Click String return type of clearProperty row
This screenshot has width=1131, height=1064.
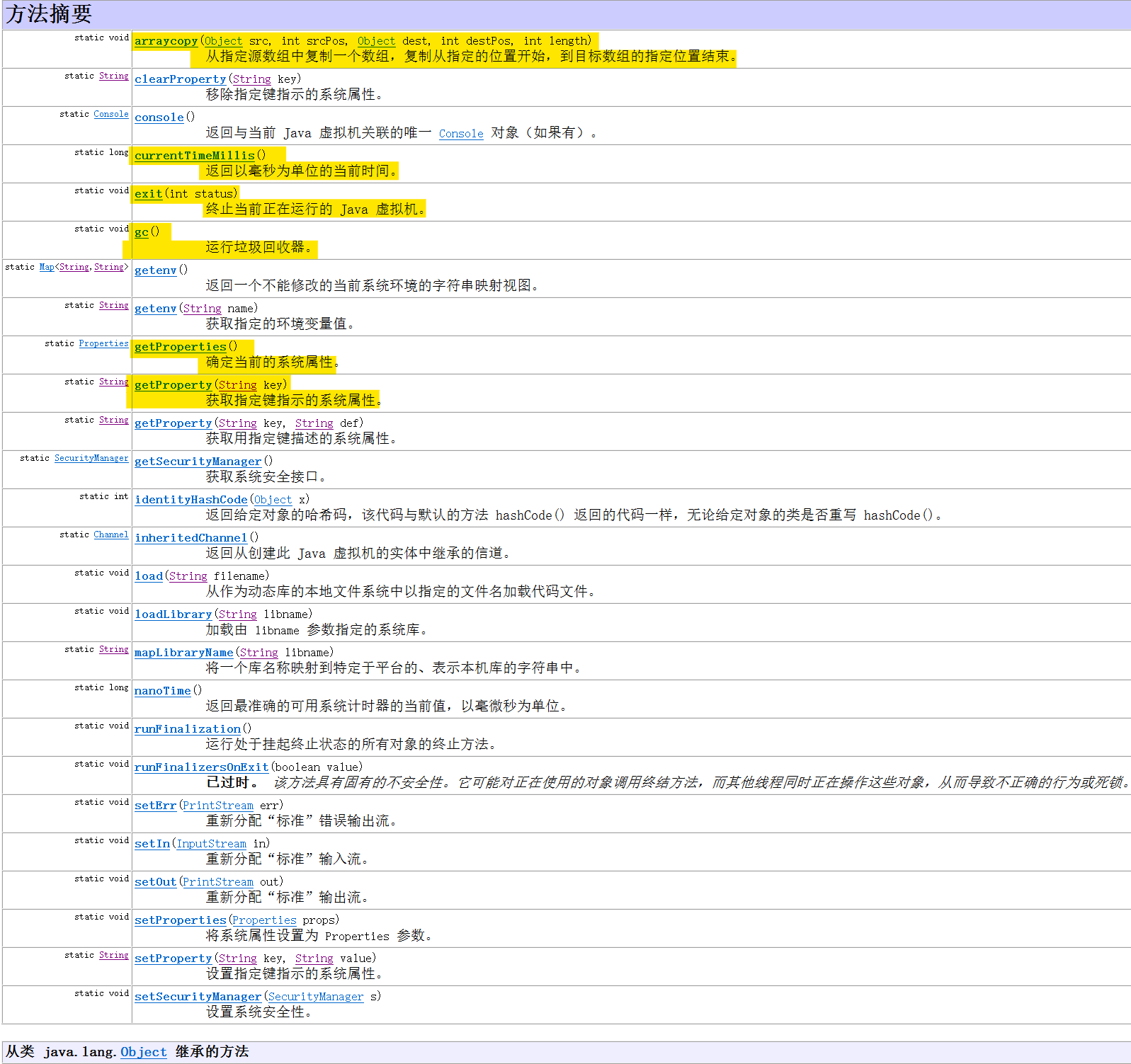click(x=114, y=76)
